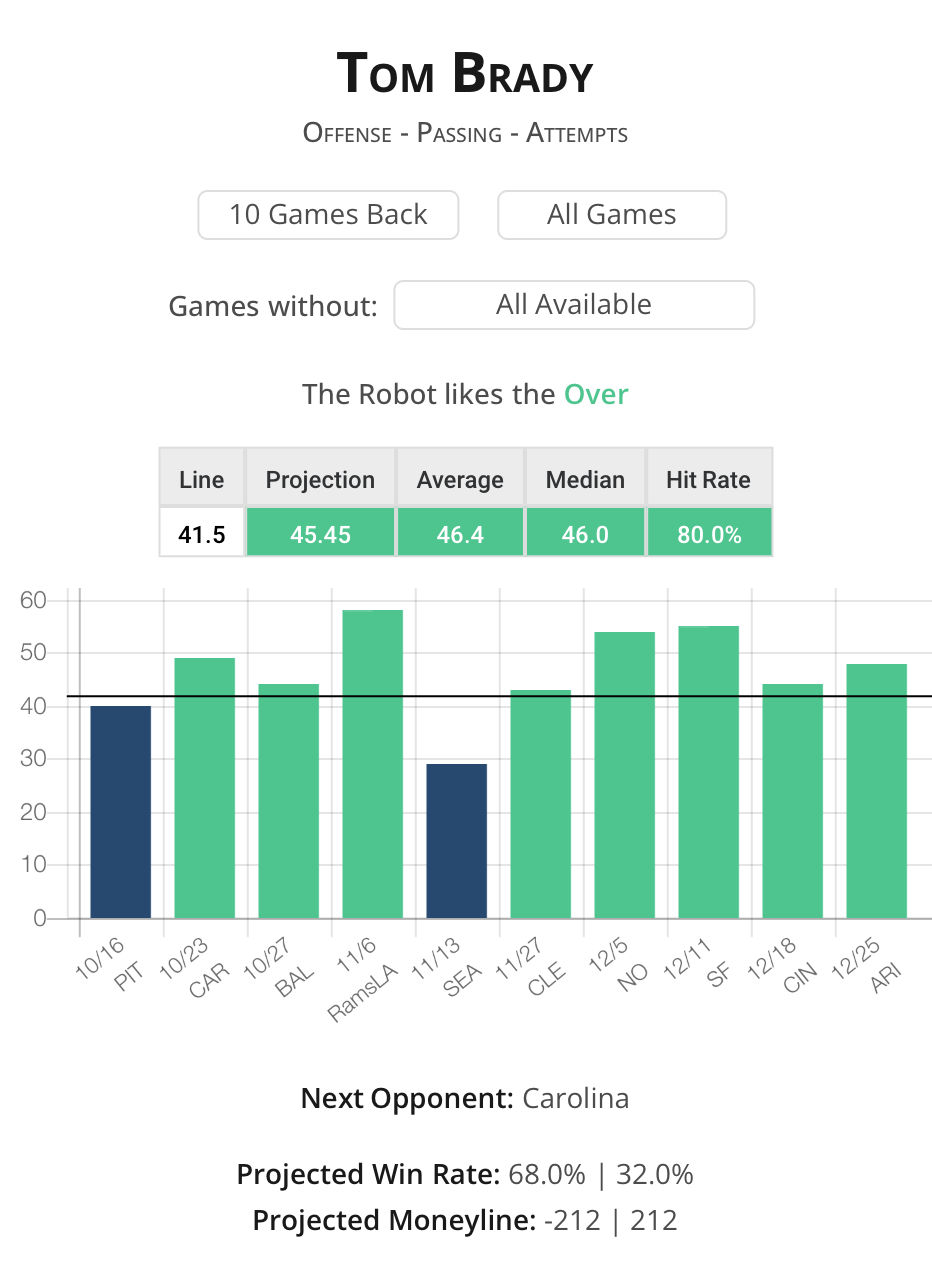The width and height of the screenshot is (932, 1272).
Task: Click the 11/13 SEA blue bar
Action: 457,841
